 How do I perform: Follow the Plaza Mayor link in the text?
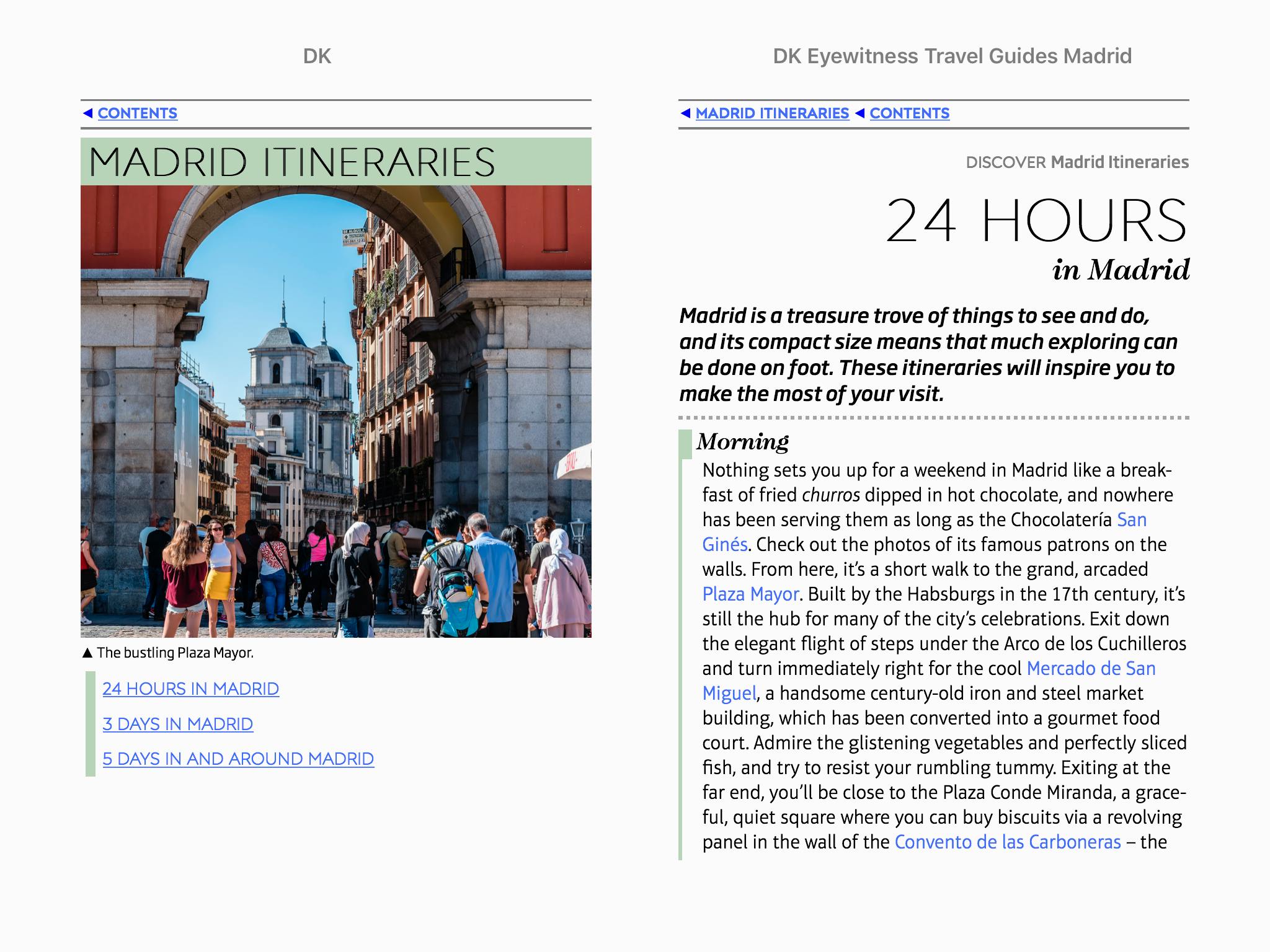(x=750, y=594)
